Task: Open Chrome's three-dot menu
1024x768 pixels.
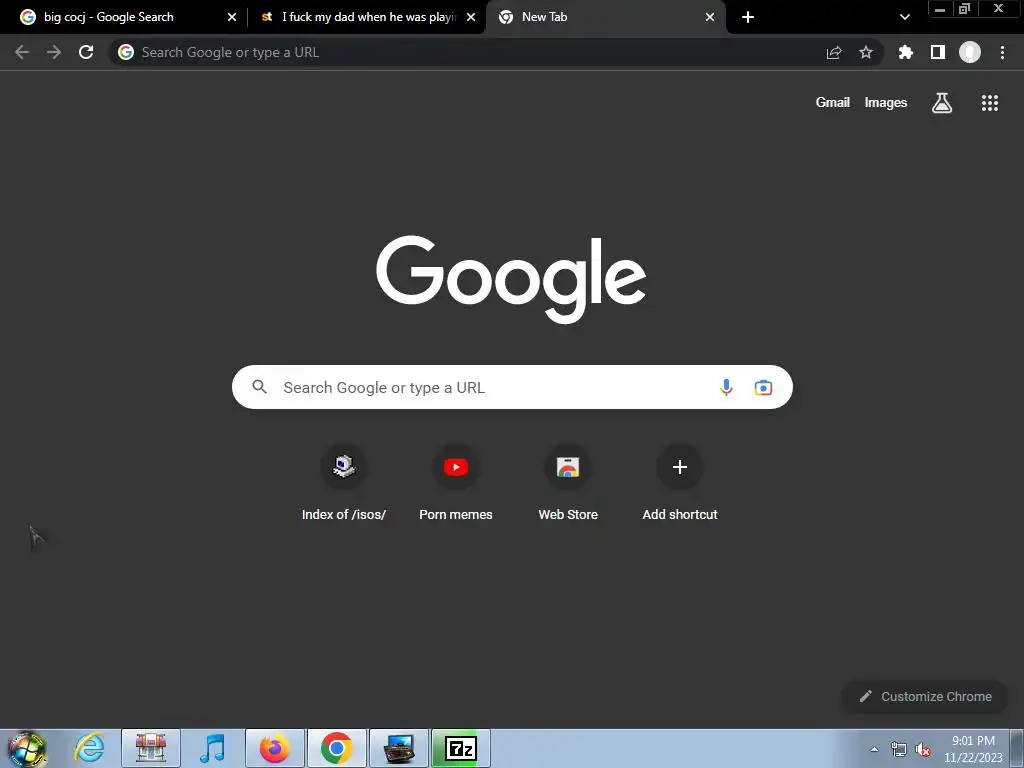Action: [1002, 52]
